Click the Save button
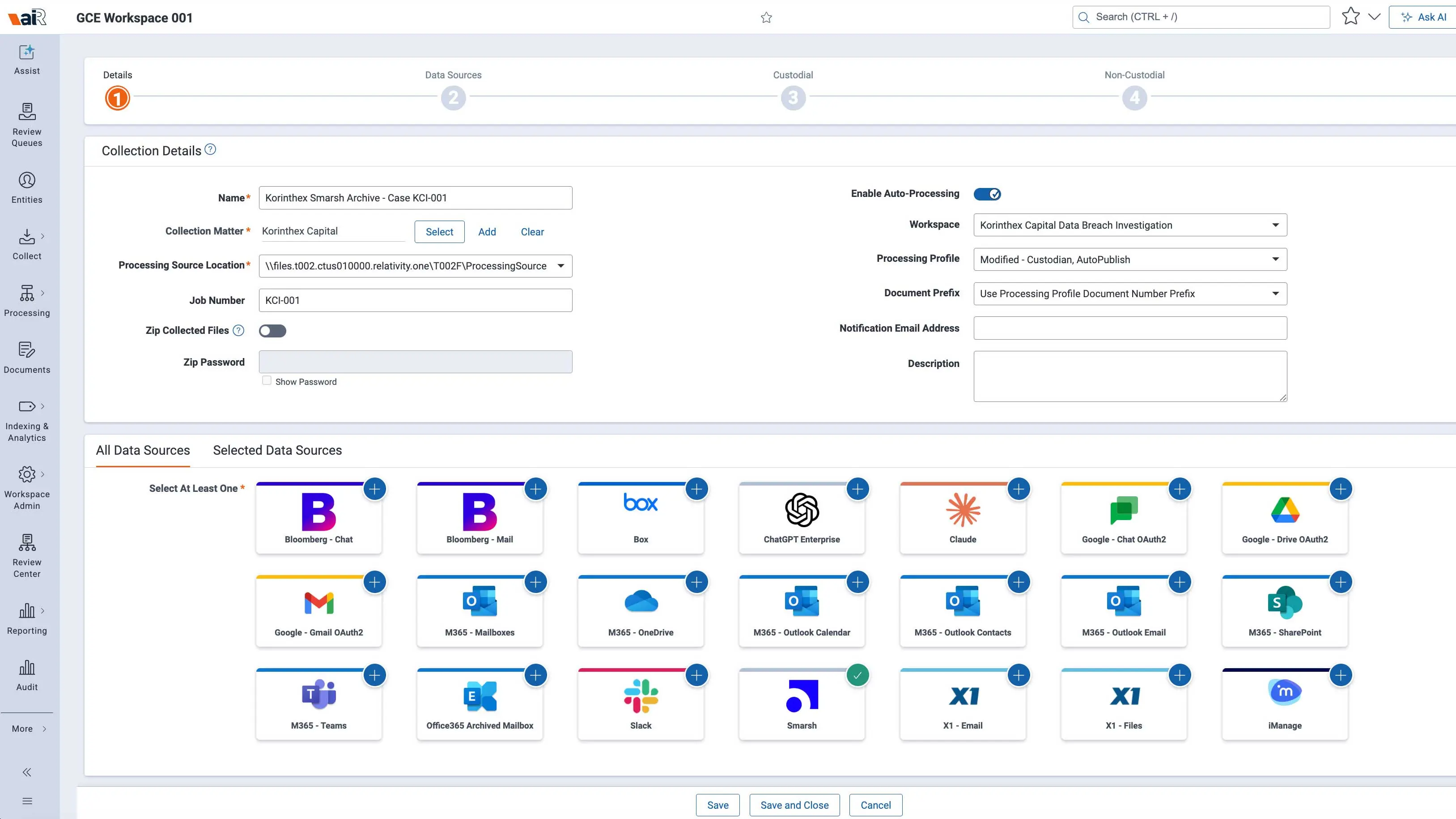The image size is (1456, 819). coord(718,805)
